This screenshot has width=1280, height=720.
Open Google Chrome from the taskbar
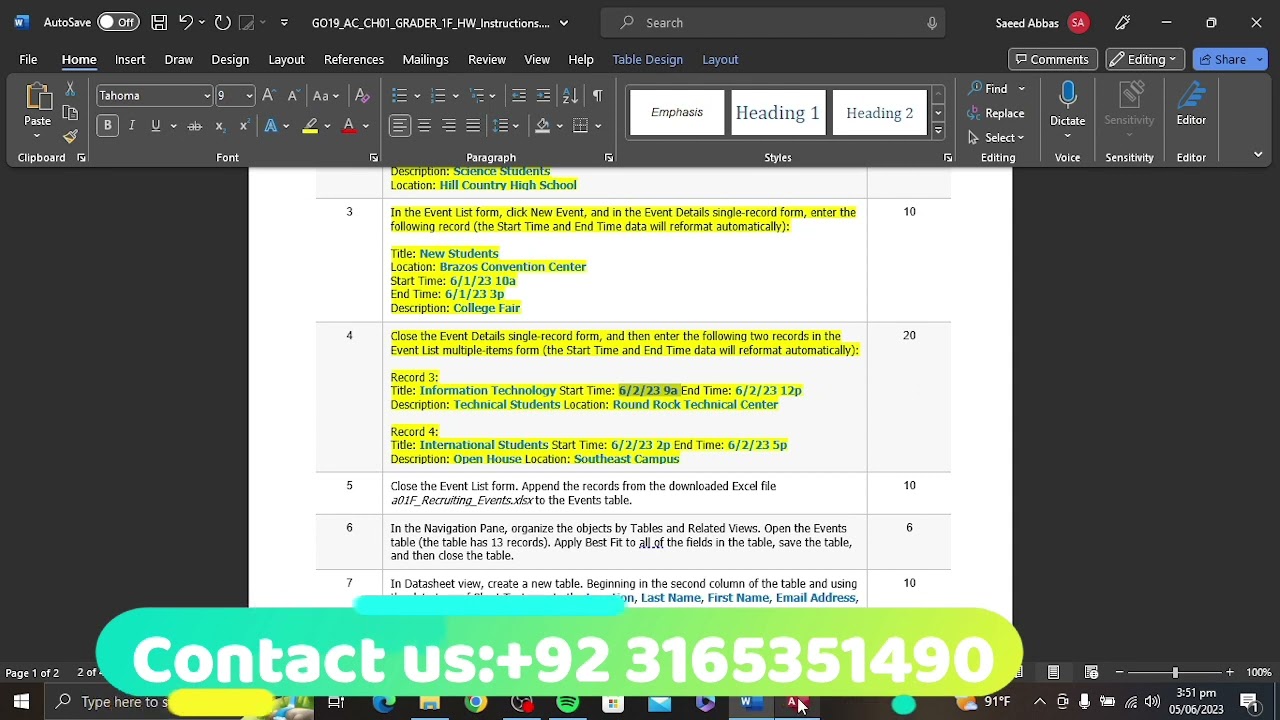tap(476, 703)
